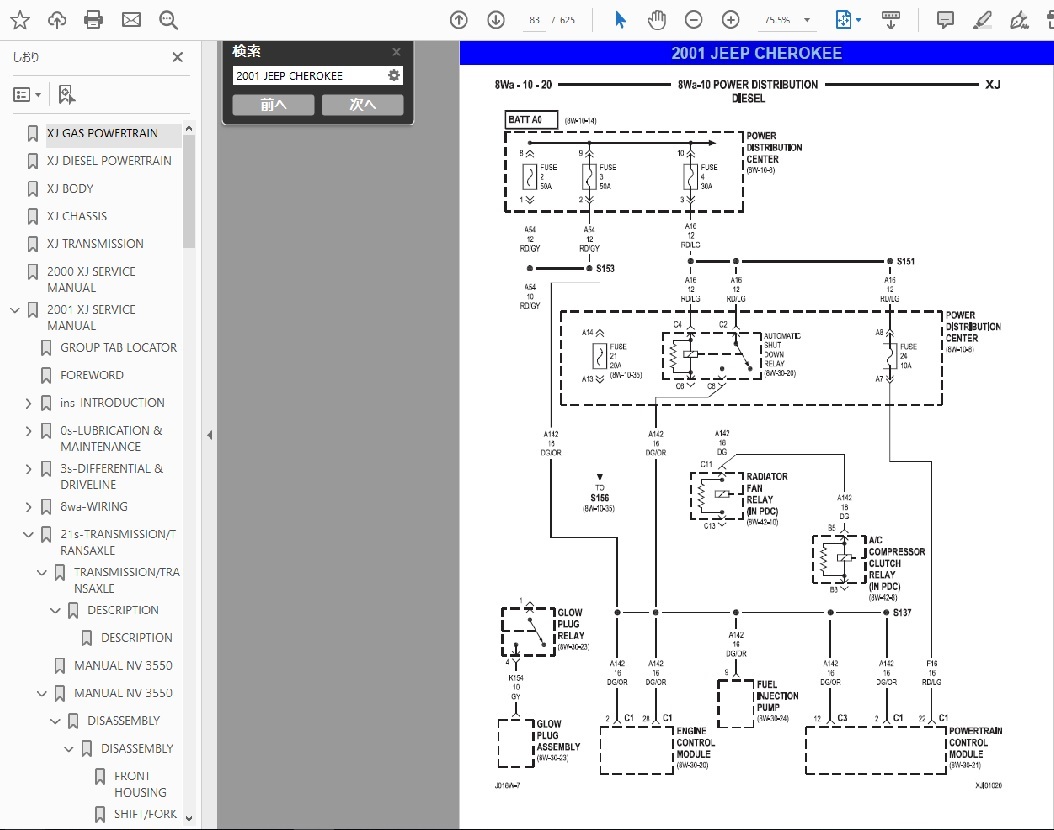Click 2001 JEEP CHEROKEE page header

pos(756,53)
